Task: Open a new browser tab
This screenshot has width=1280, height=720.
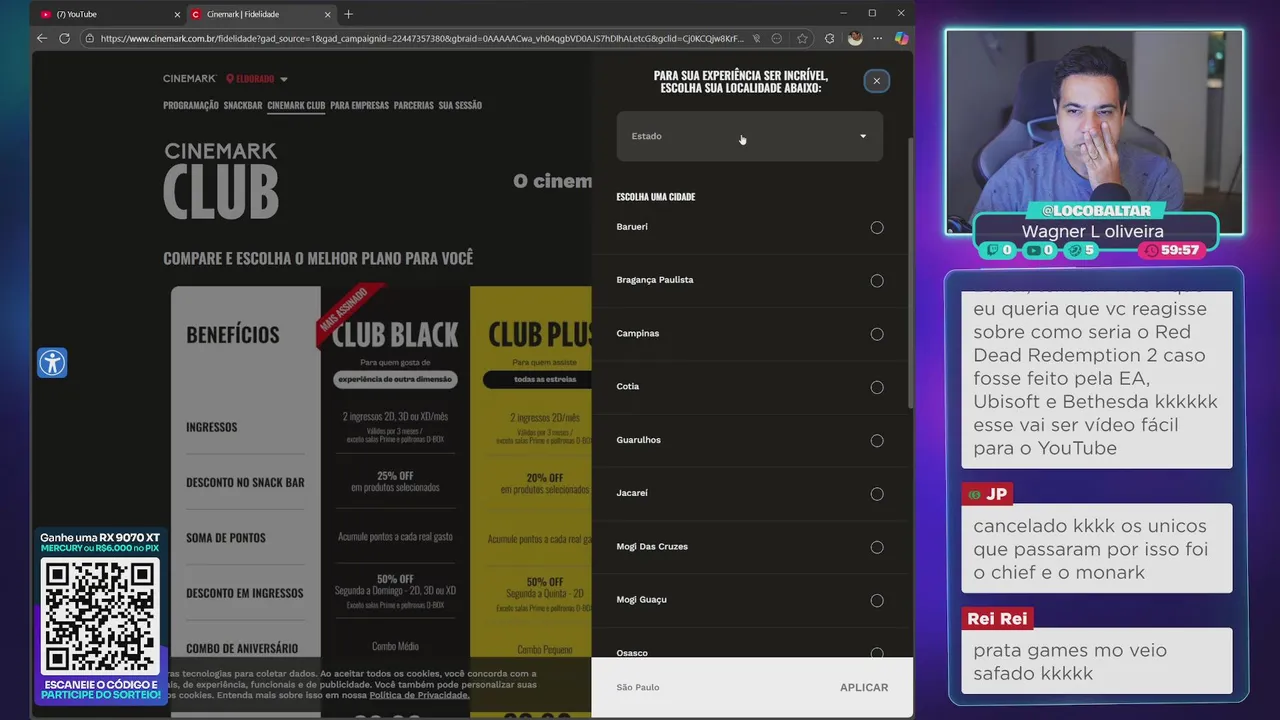Action: click(348, 14)
